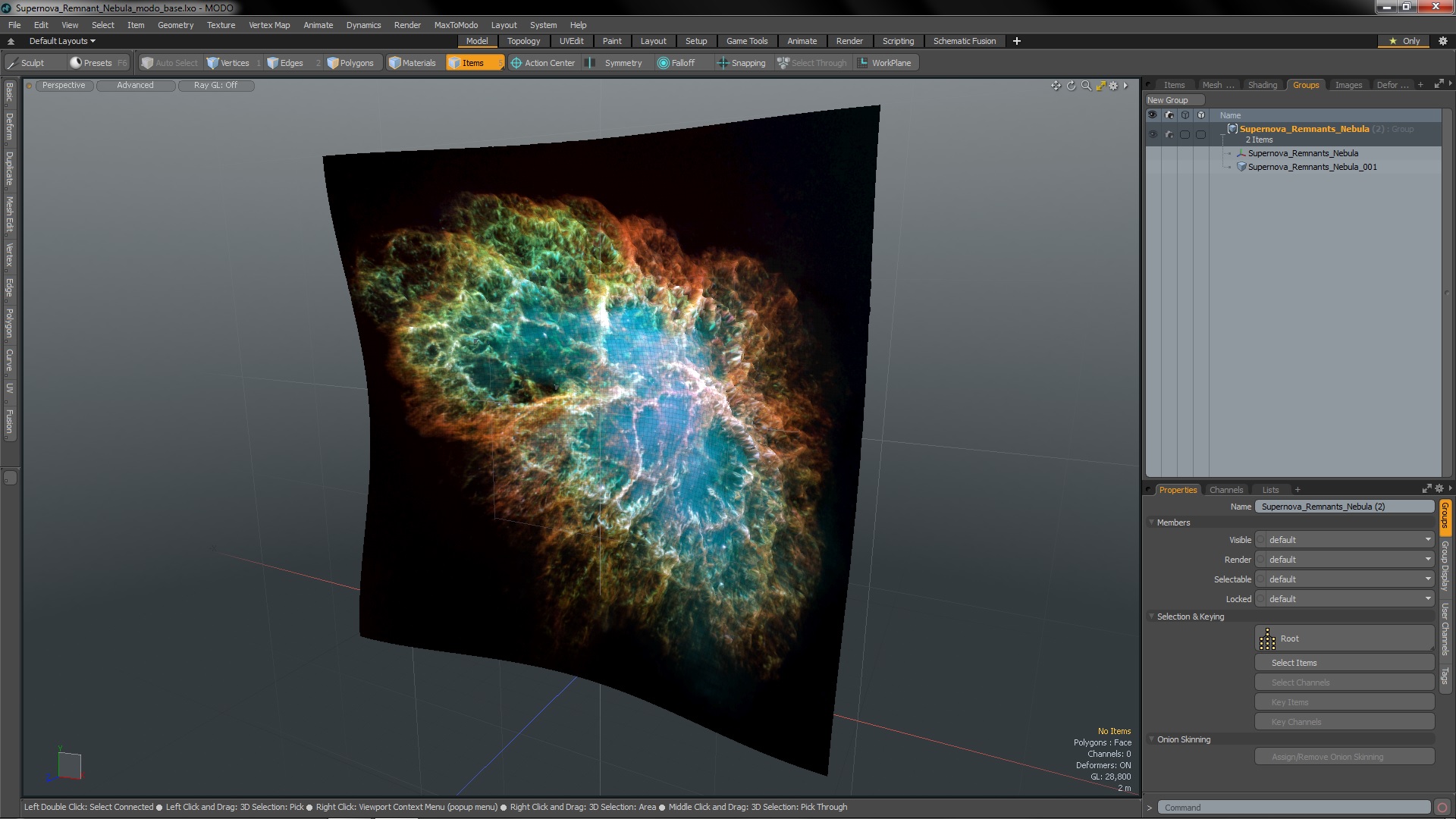This screenshot has height=819, width=1456.
Task: Click the Assign/Remove Onion Skinning button
Action: pos(1345,757)
